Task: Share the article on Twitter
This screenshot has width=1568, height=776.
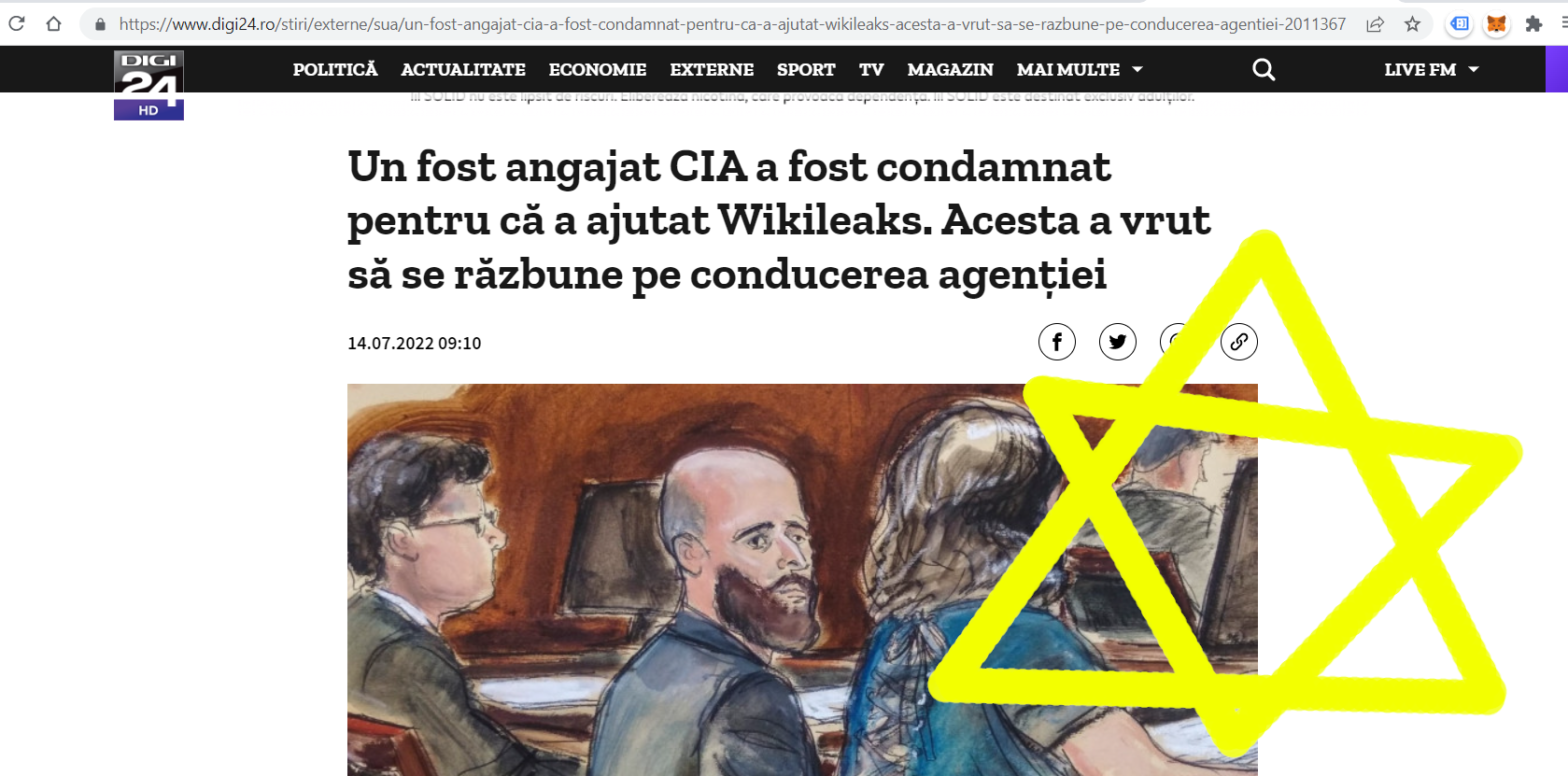Action: [1117, 342]
